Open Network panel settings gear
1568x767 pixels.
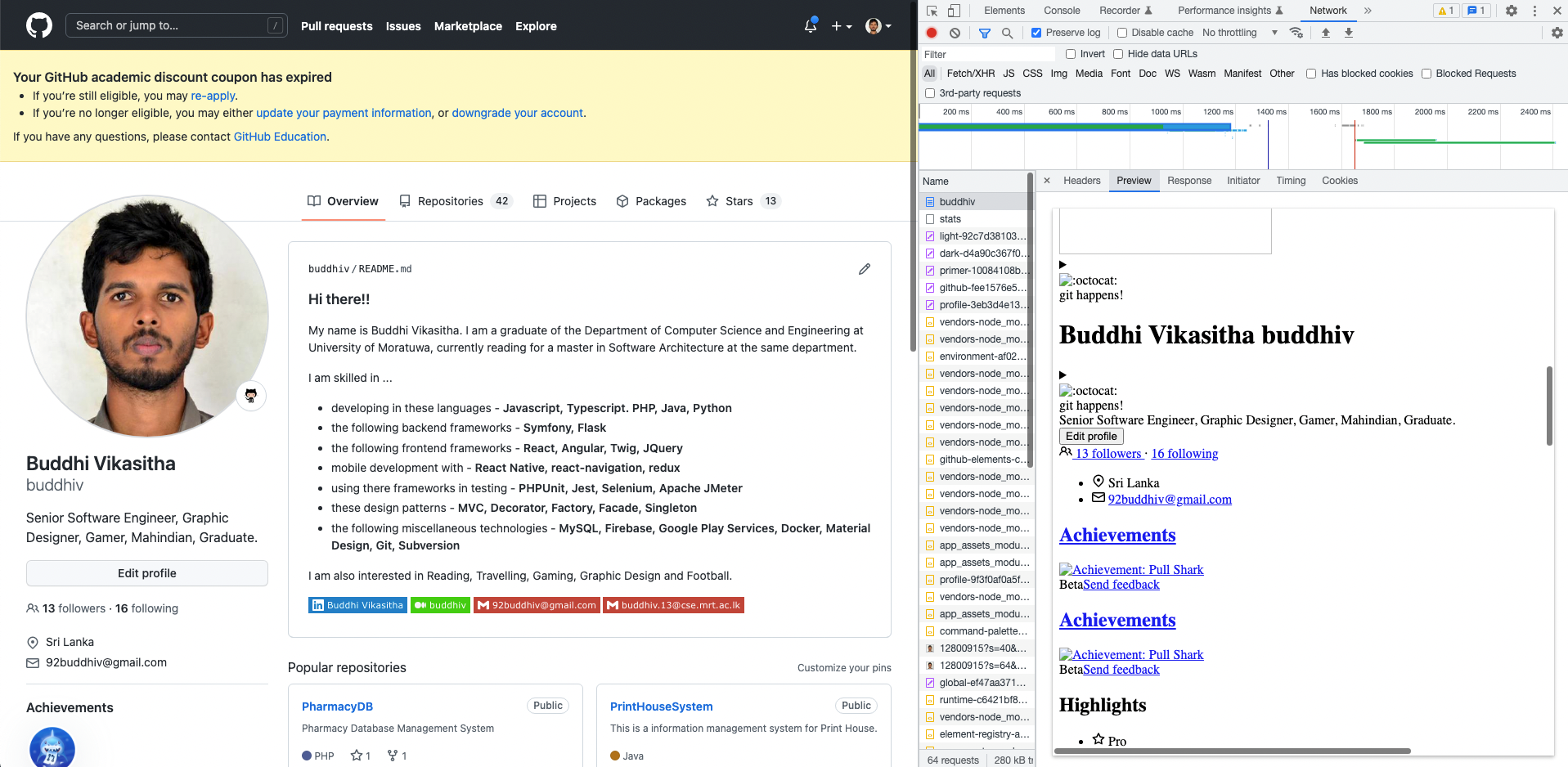click(x=1557, y=33)
